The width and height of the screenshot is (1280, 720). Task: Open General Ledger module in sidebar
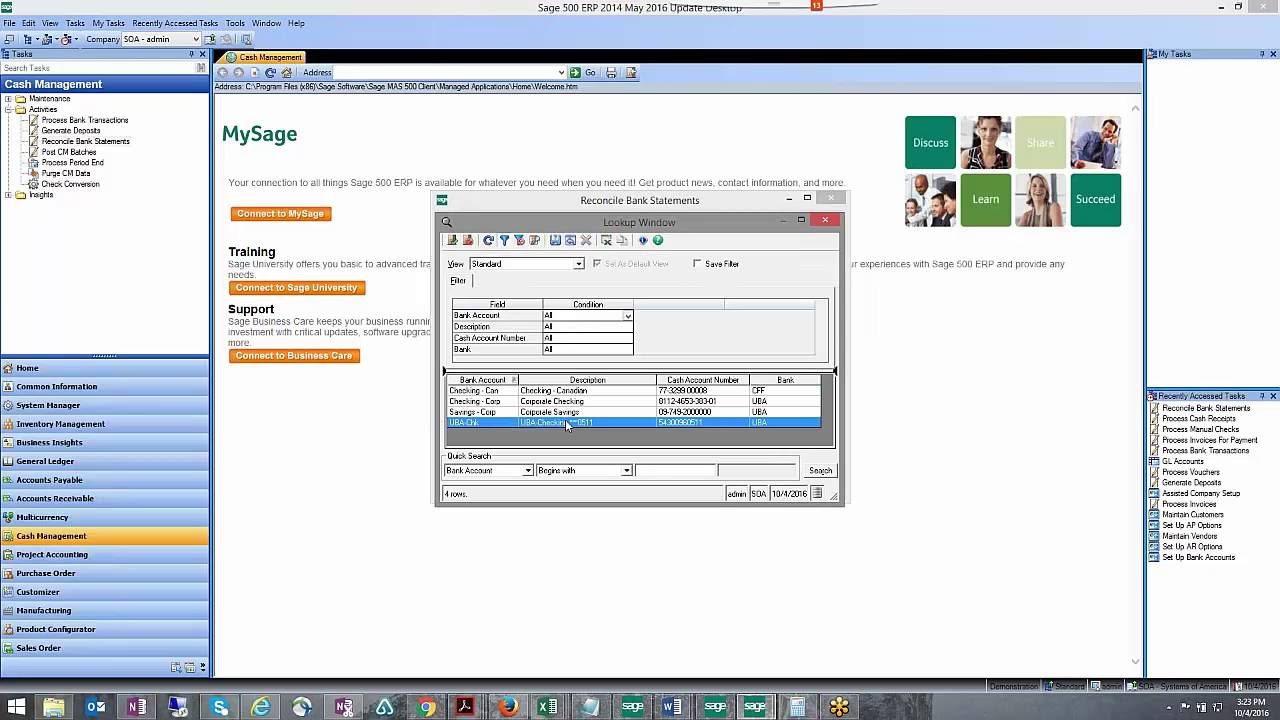coord(105,461)
